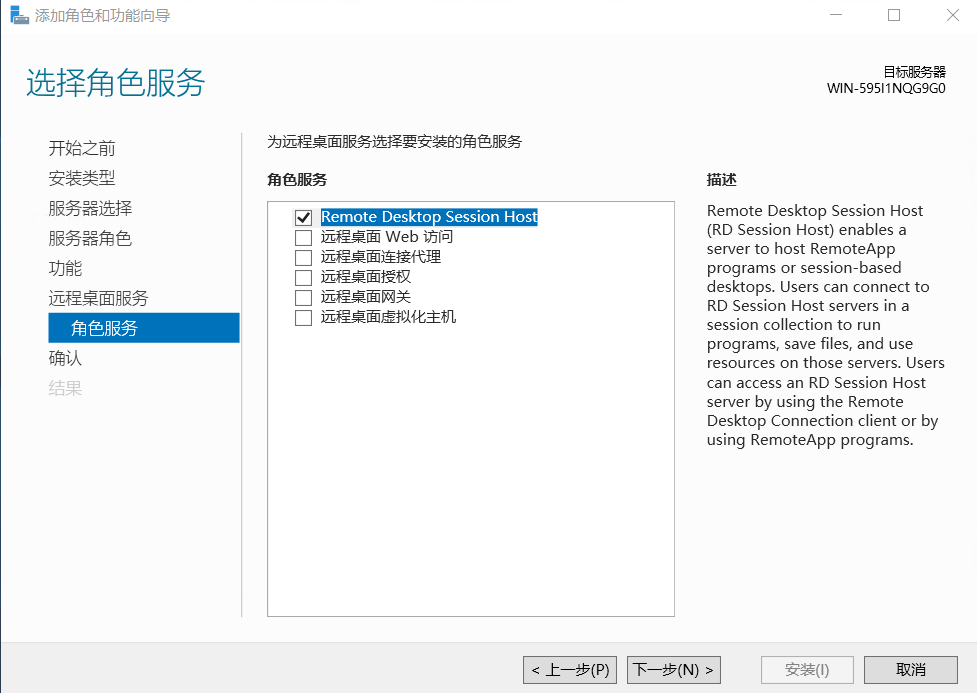Enable the 远程桌面 Web 访问 checkbox
This screenshot has width=977, height=693.
(303, 237)
